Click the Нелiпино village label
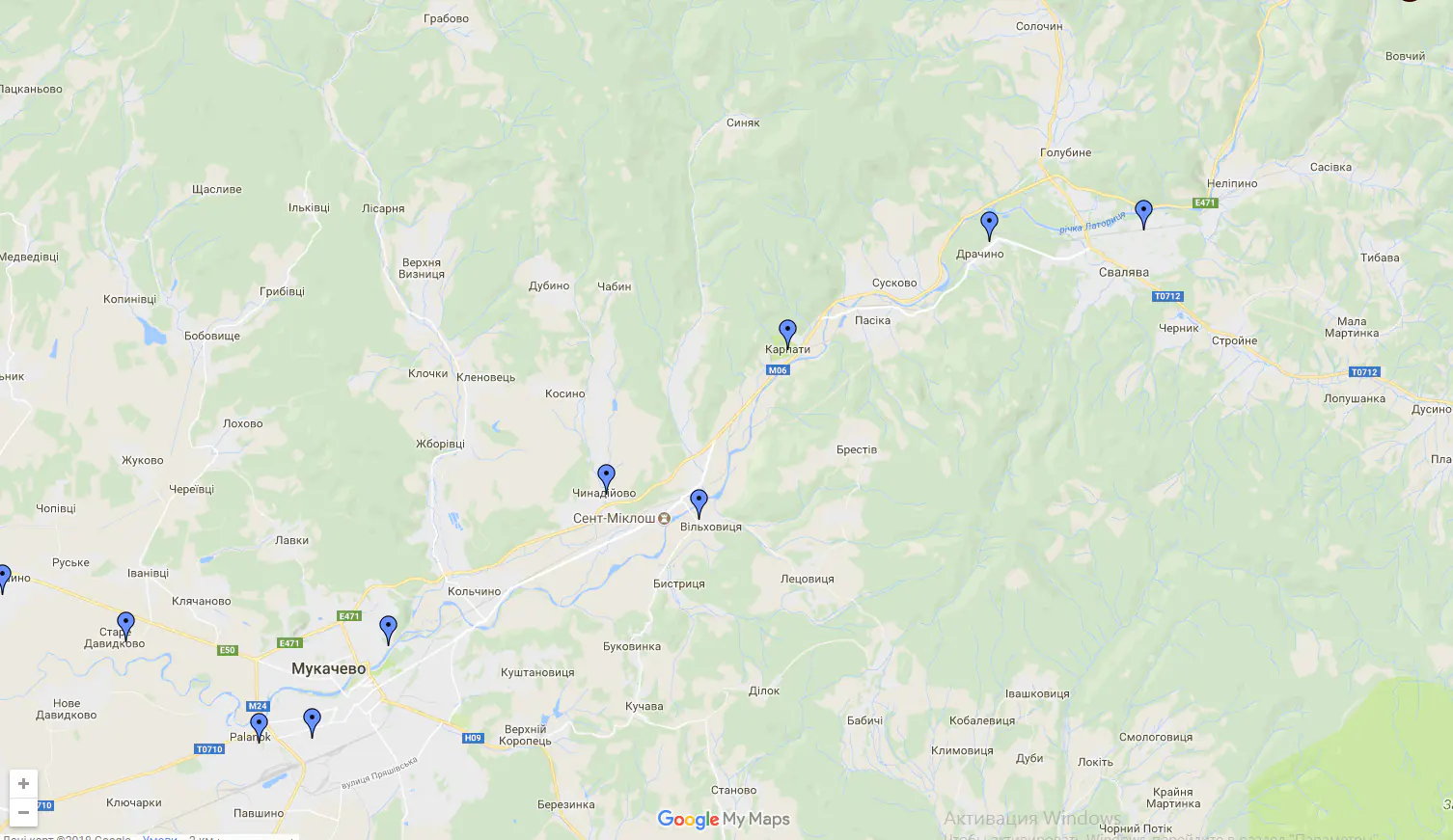 [1232, 183]
